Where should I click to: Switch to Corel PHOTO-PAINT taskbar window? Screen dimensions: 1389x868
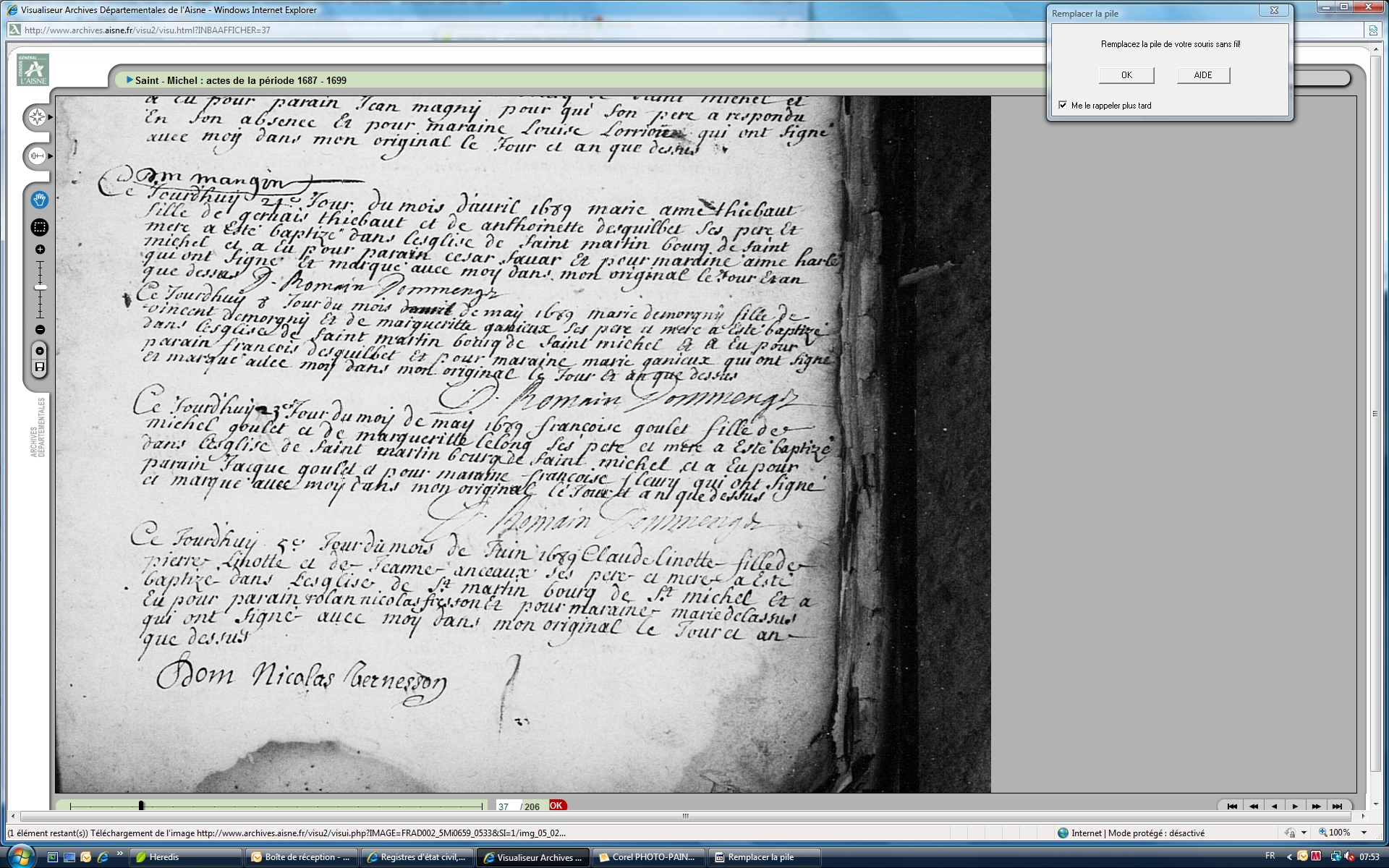click(647, 857)
